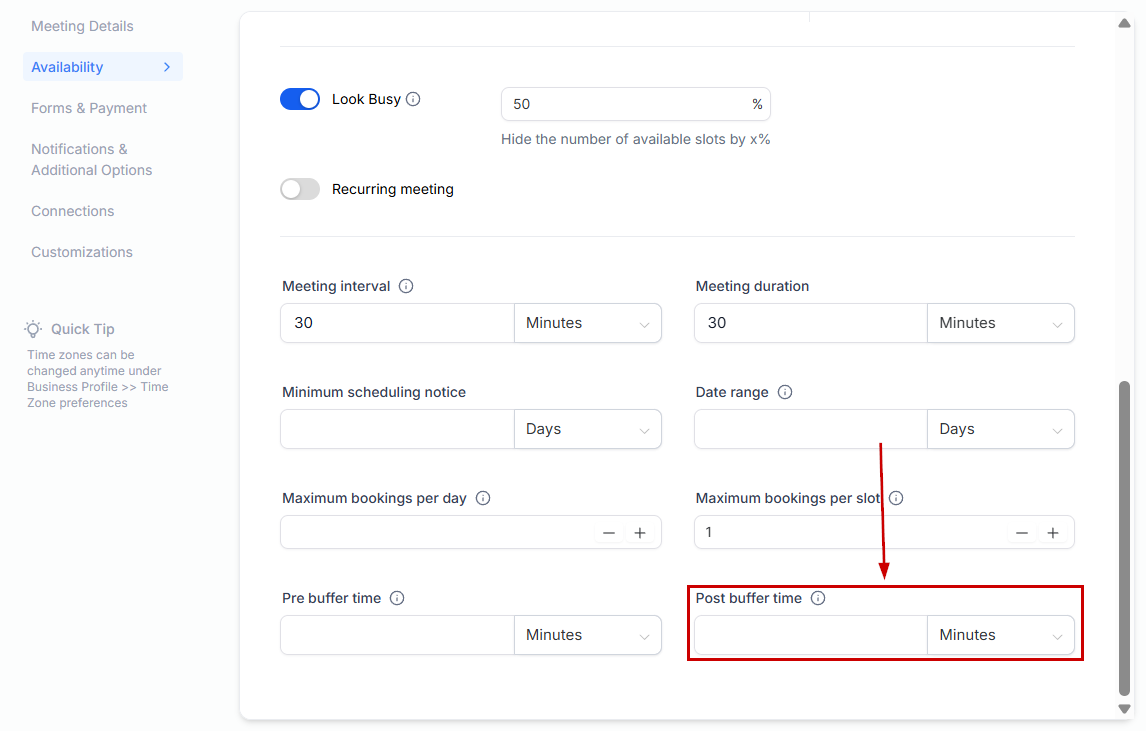The width and height of the screenshot is (1146, 731).
Task: Click info icon for Maximum bookings per slot
Action: tap(896, 498)
